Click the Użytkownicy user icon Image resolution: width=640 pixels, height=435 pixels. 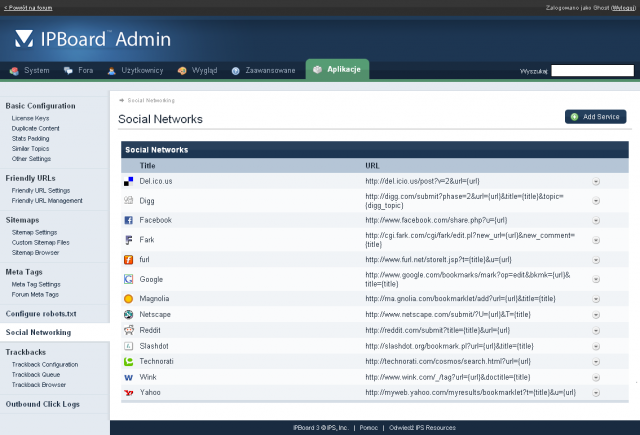(111, 71)
